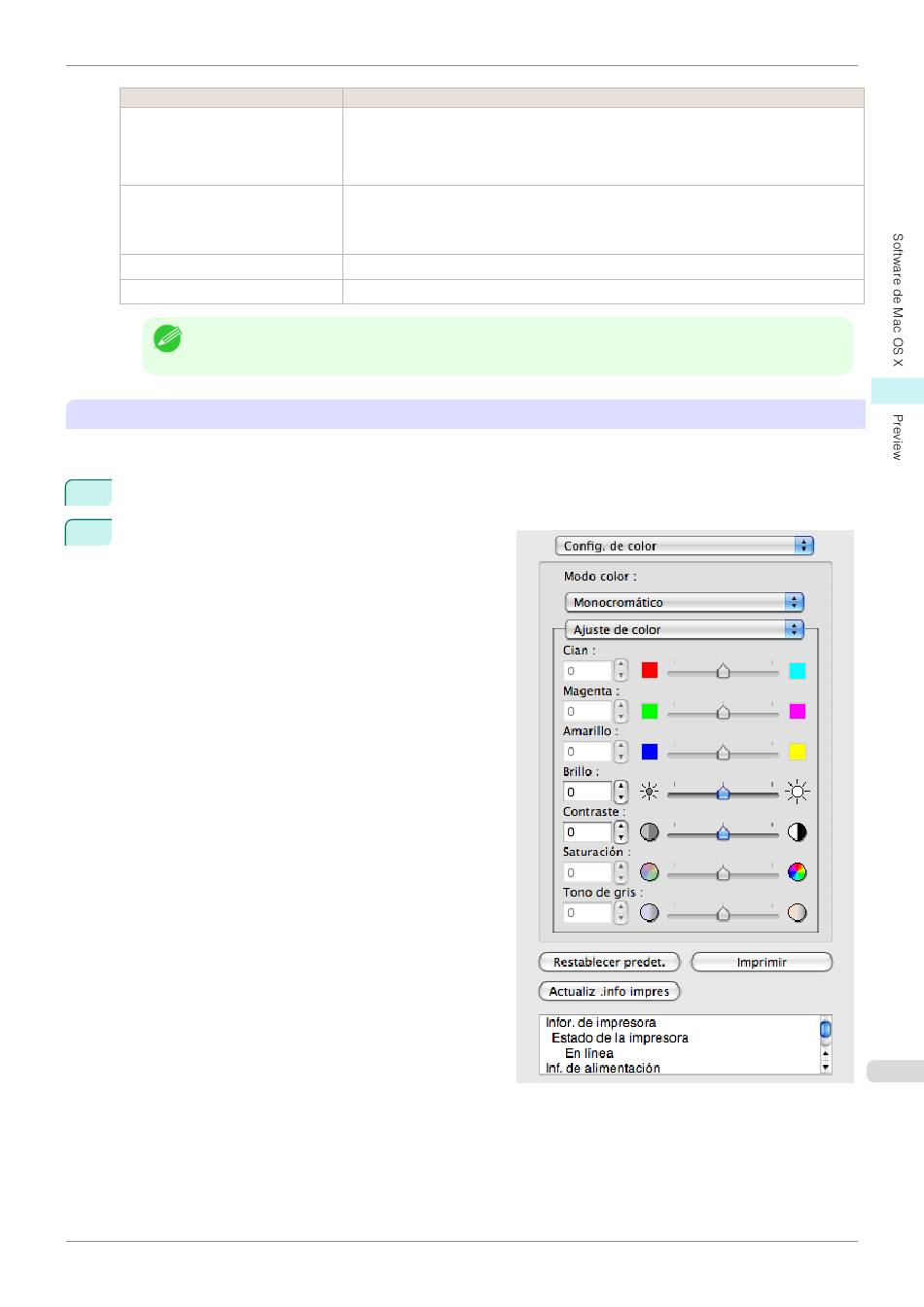Click the Cian stepper arrows
Image resolution: width=924 pixels, height=1307 pixels.
tap(622, 670)
